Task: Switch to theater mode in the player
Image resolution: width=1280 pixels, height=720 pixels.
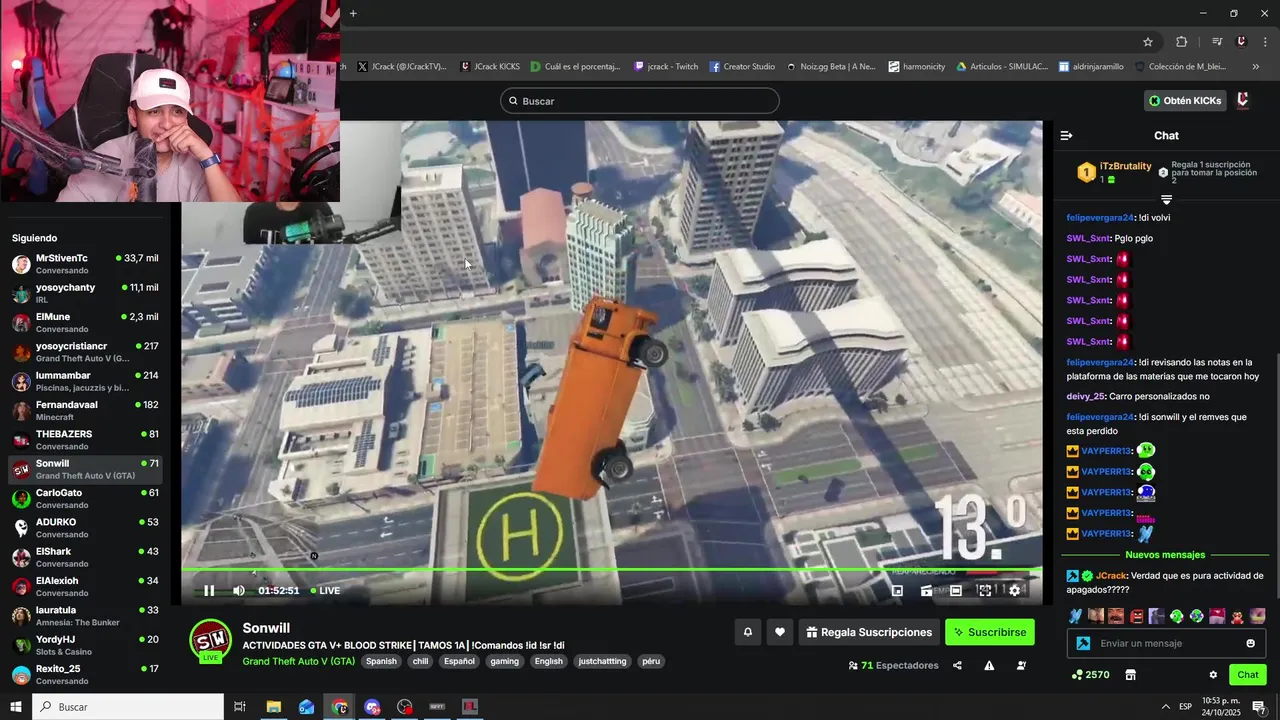Action: point(956,590)
